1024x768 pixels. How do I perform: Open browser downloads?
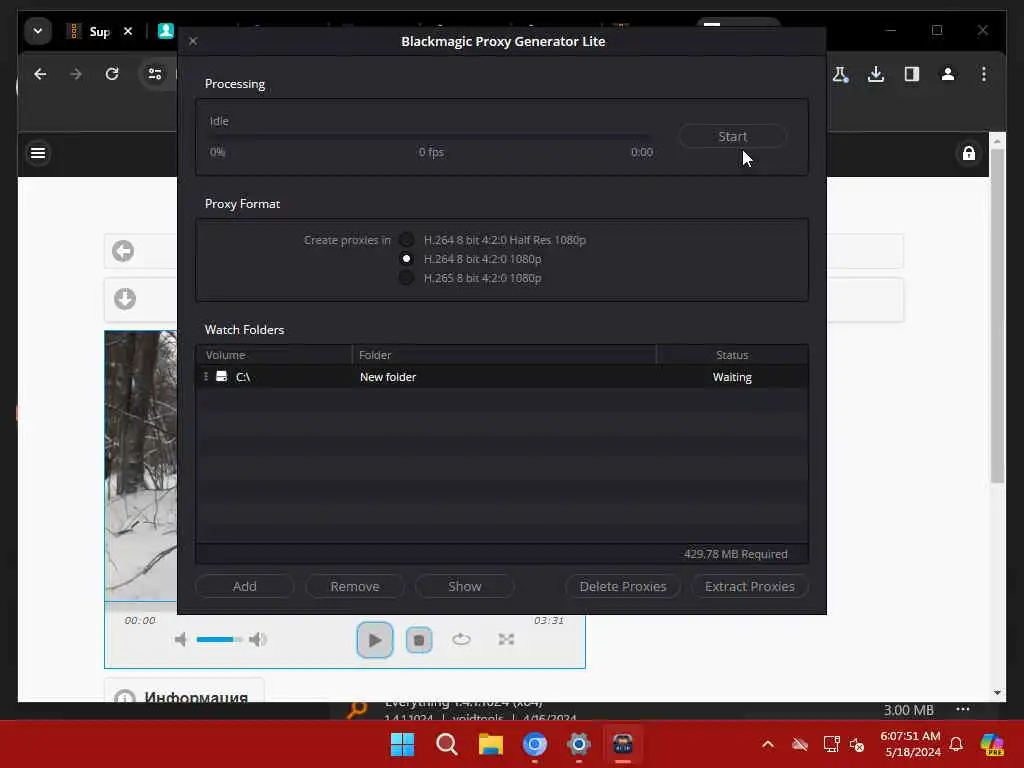[x=876, y=74]
